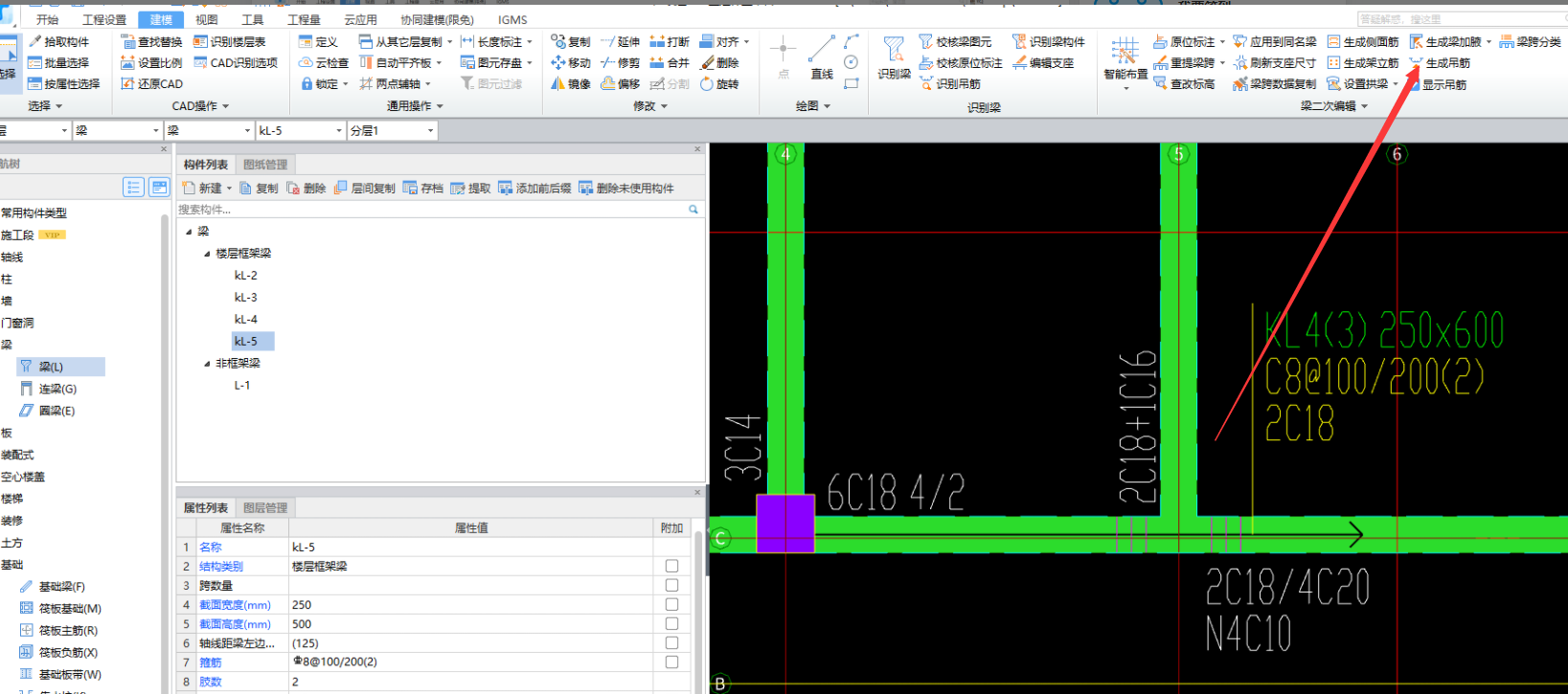Image resolution: width=1568 pixels, height=694 pixels.
Task: Toggle 附加 checkbox for 截面宽度 row
Action: [x=671, y=604]
